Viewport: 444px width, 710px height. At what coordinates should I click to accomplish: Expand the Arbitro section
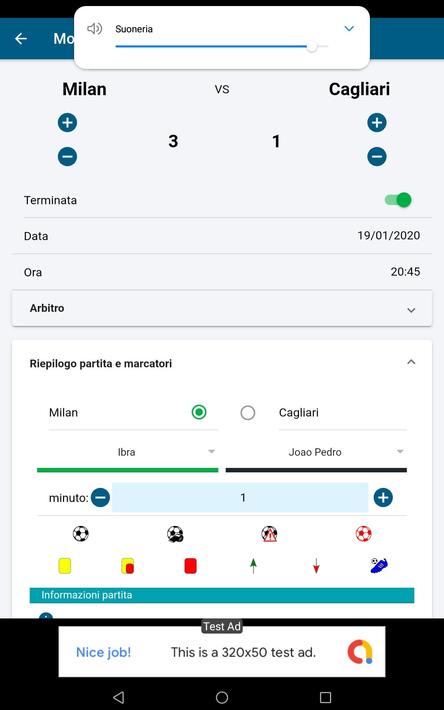[x=222, y=308]
